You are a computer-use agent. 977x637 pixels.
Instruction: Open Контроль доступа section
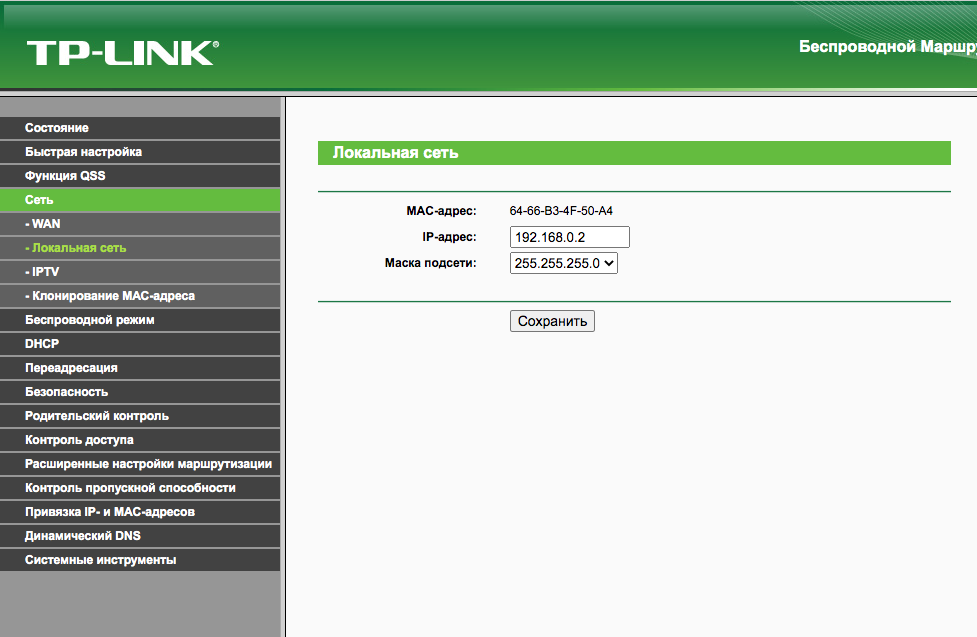140,439
